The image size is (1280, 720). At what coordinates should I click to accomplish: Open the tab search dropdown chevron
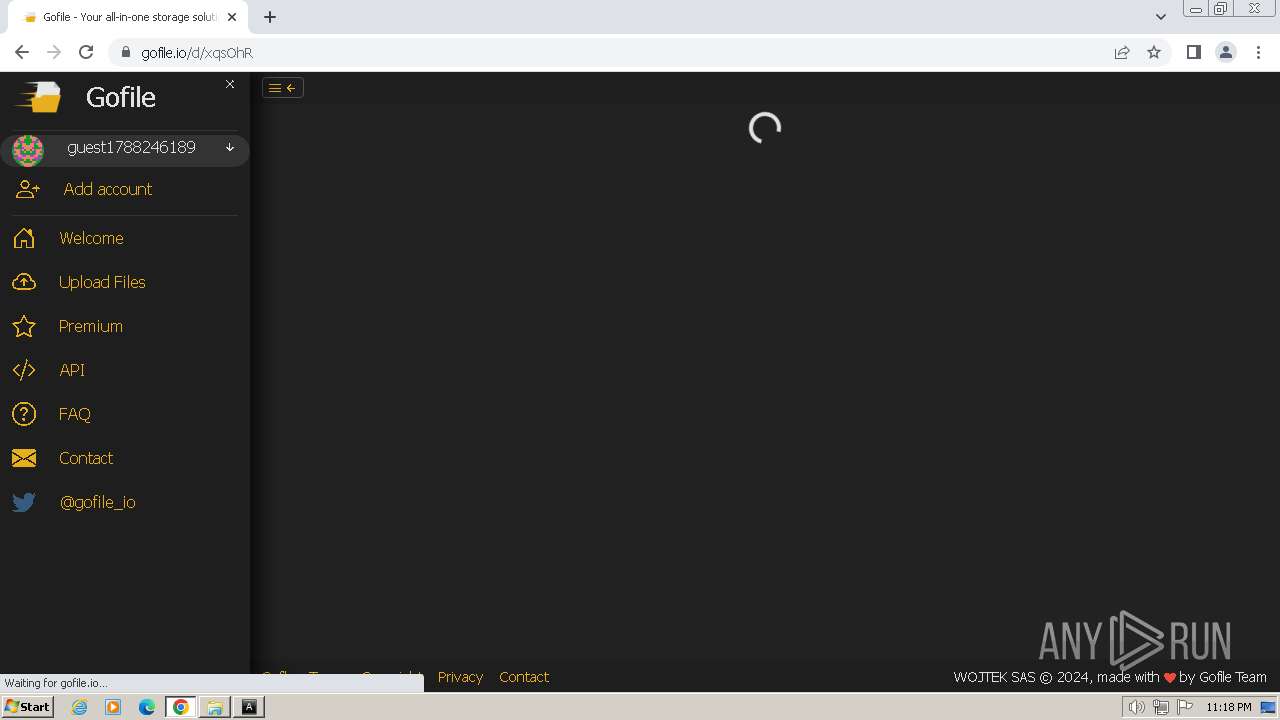1161,17
